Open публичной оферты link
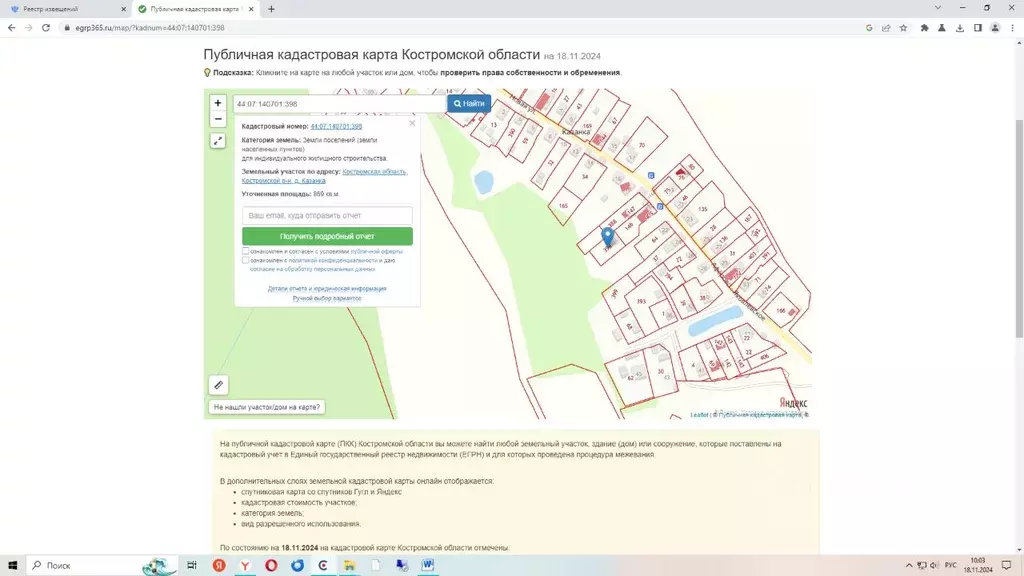This screenshot has width=1024, height=576. pyautogui.click(x=377, y=251)
